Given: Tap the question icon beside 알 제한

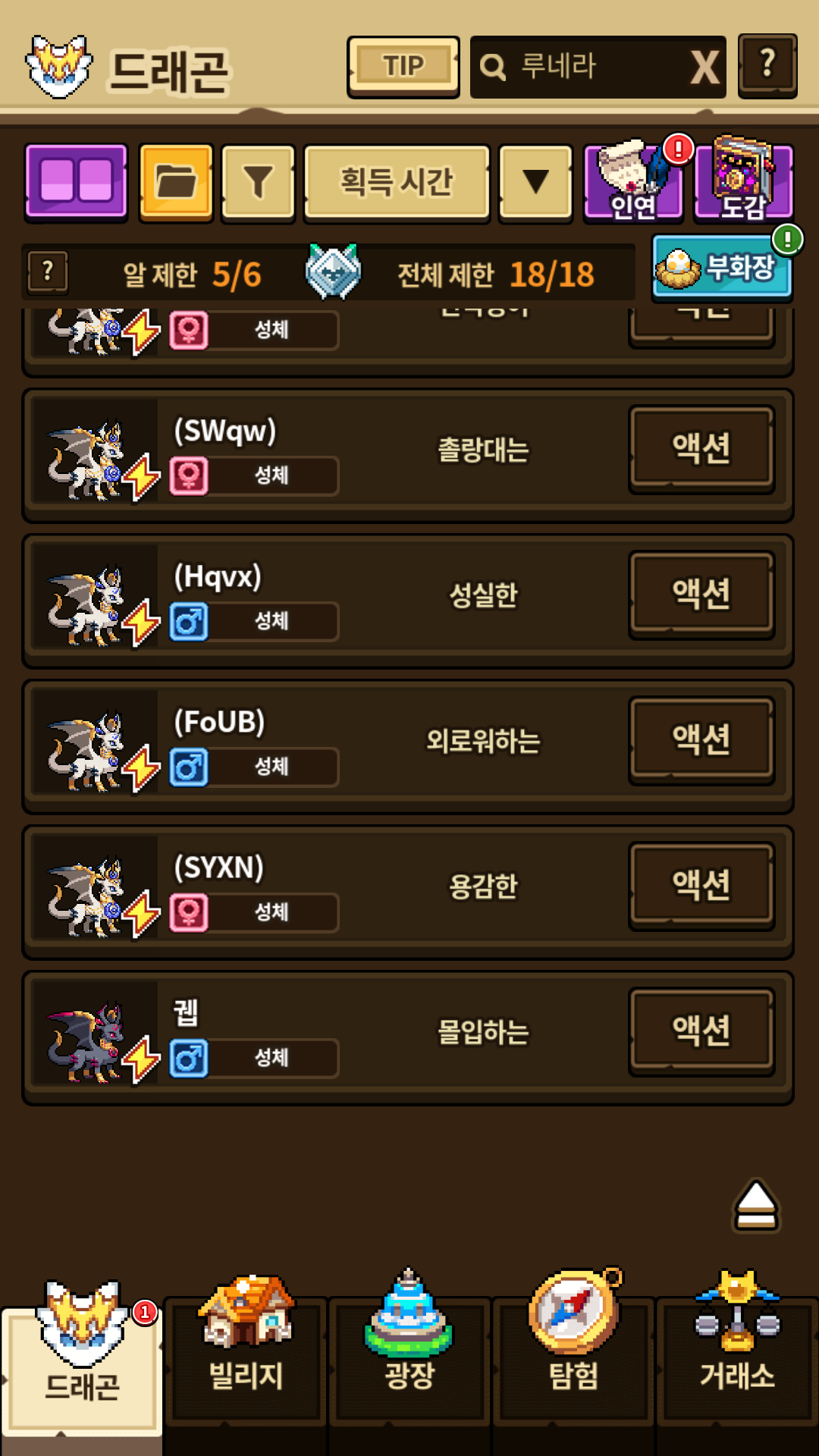Looking at the screenshot, I should pyautogui.click(x=47, y=271).
